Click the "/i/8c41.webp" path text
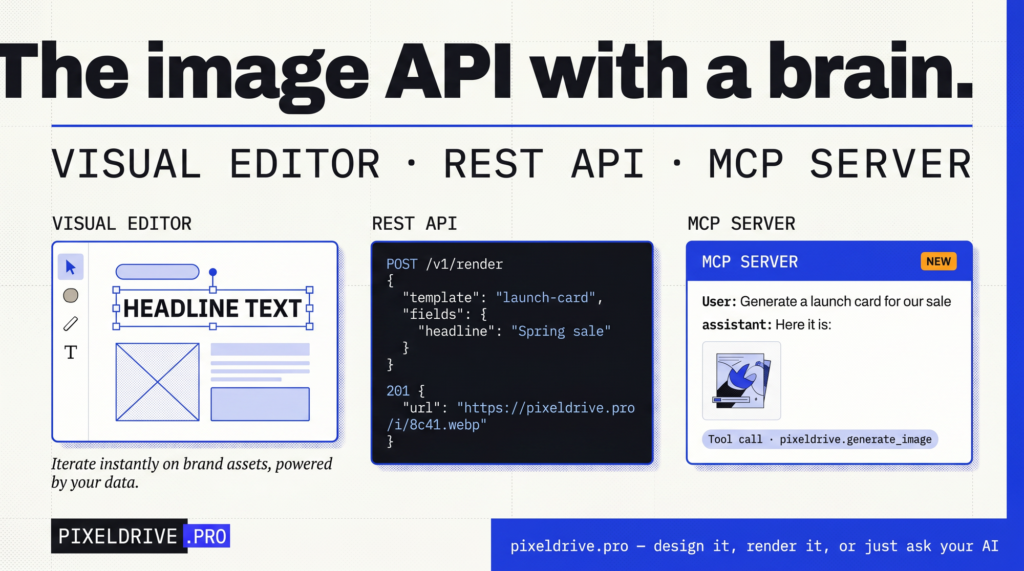This screenshot has height=571, width=1024. (436, 425)
